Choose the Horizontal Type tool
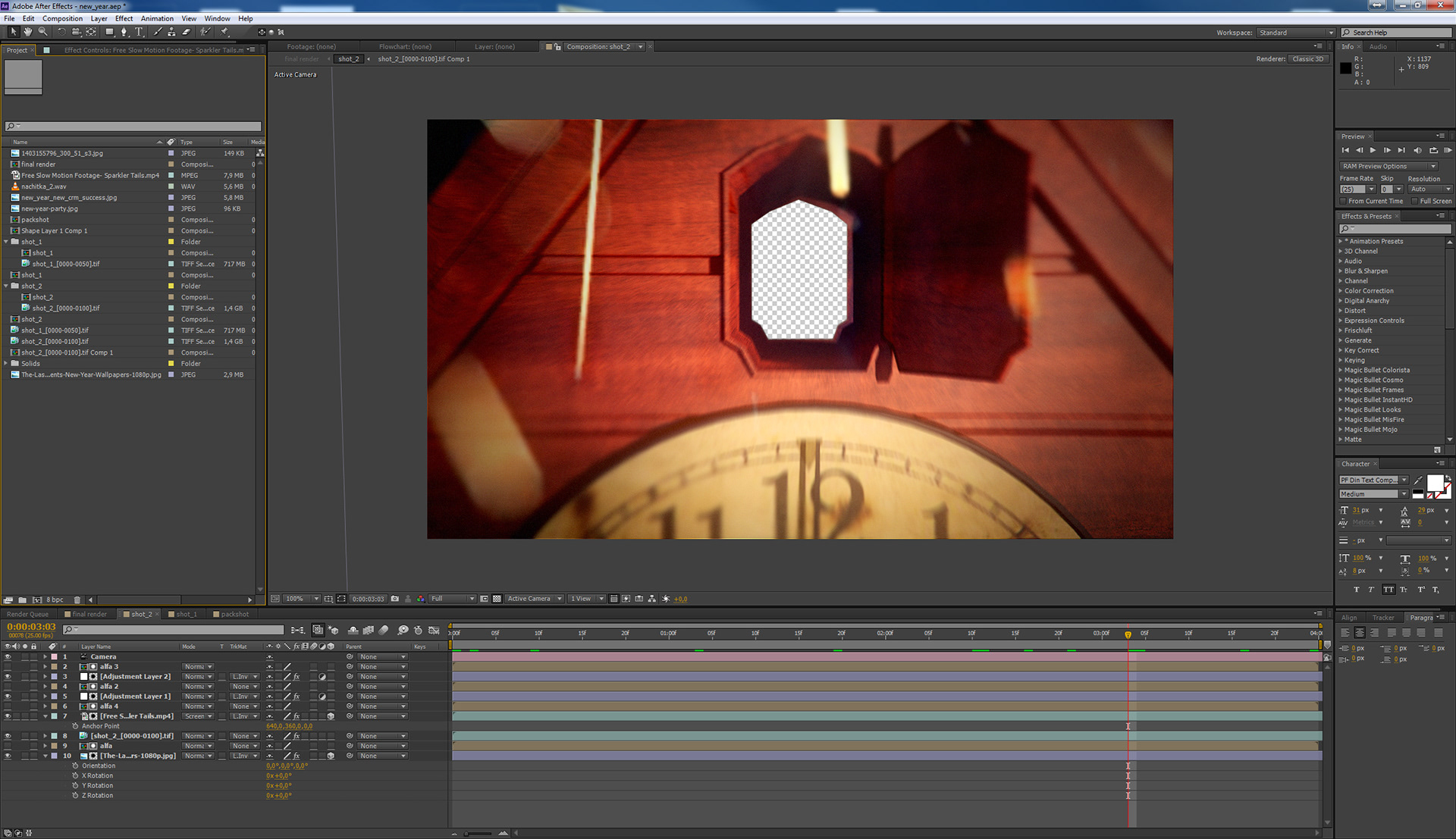1456x839 pixels. point(139,32)
